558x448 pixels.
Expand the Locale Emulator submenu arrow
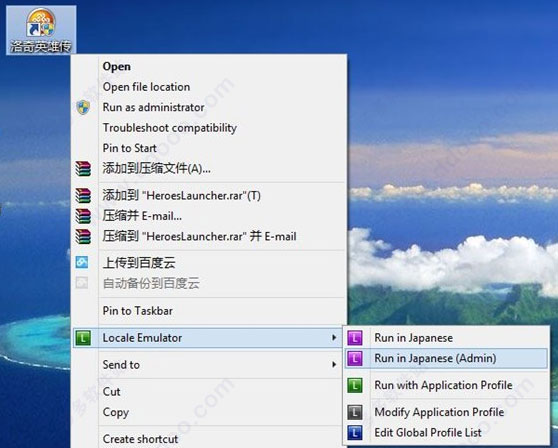[x=334, y=337]
